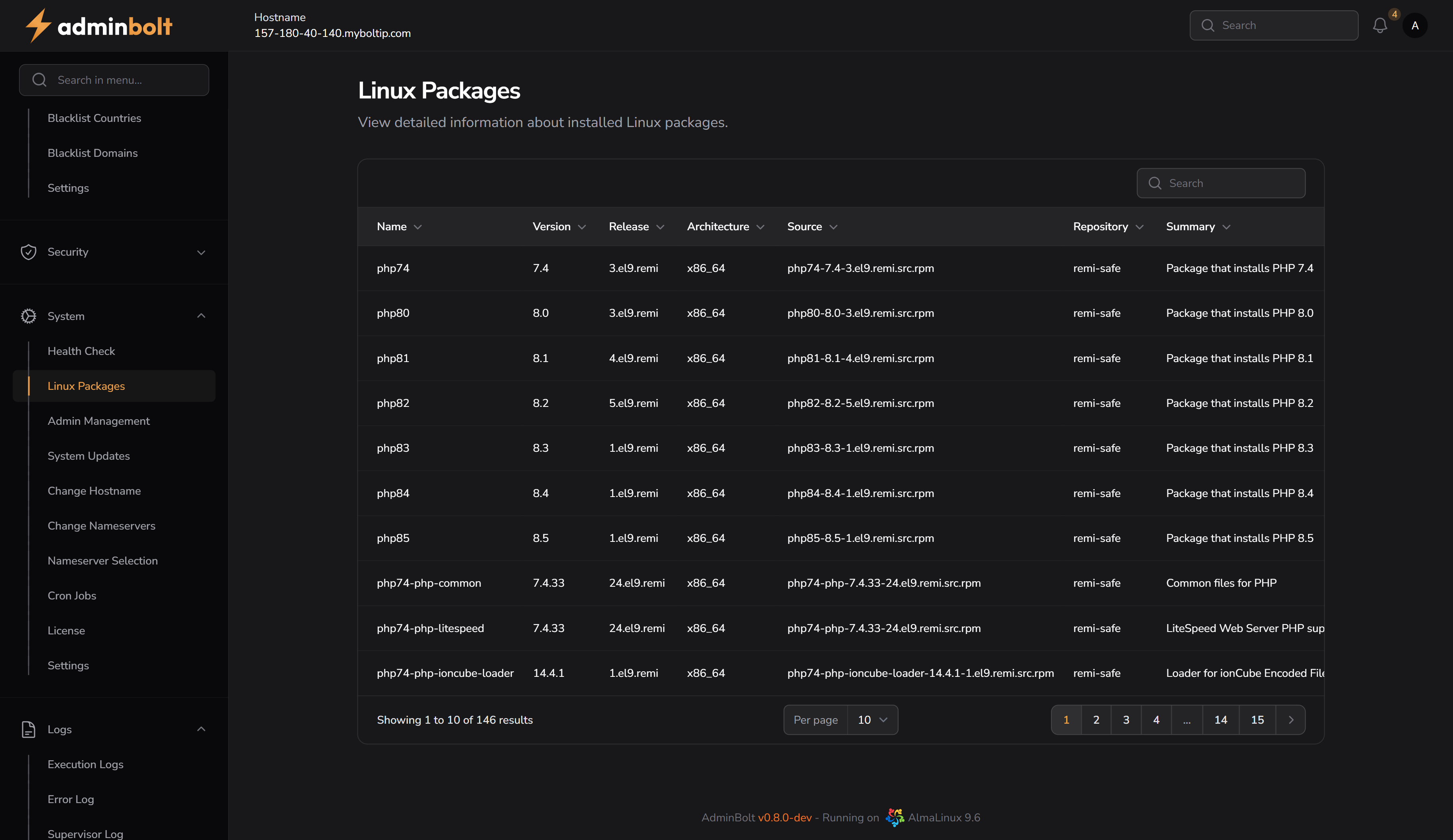Click the v0.8.0-dev version link

pyautogui.click(x=785, y=817)
